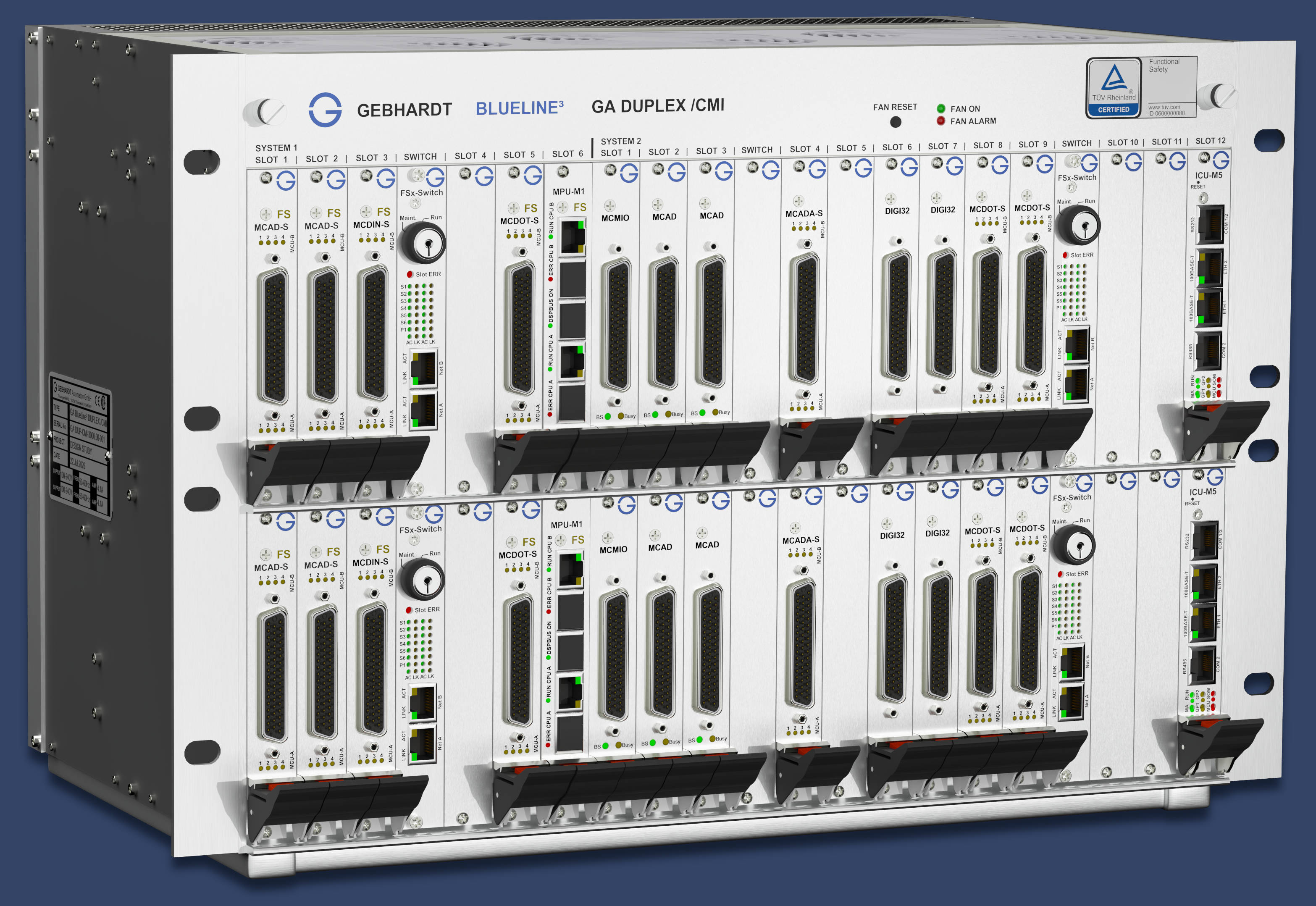Click the upper ICU-M5 module label

1209,176
